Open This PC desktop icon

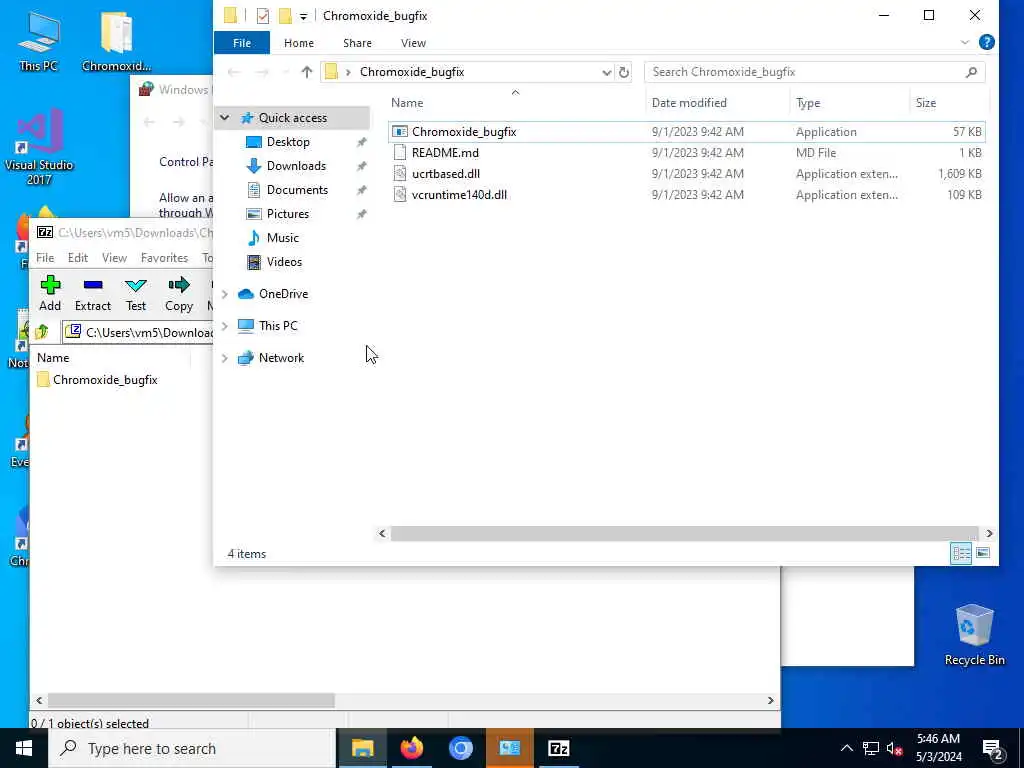[x=39, y=41]
